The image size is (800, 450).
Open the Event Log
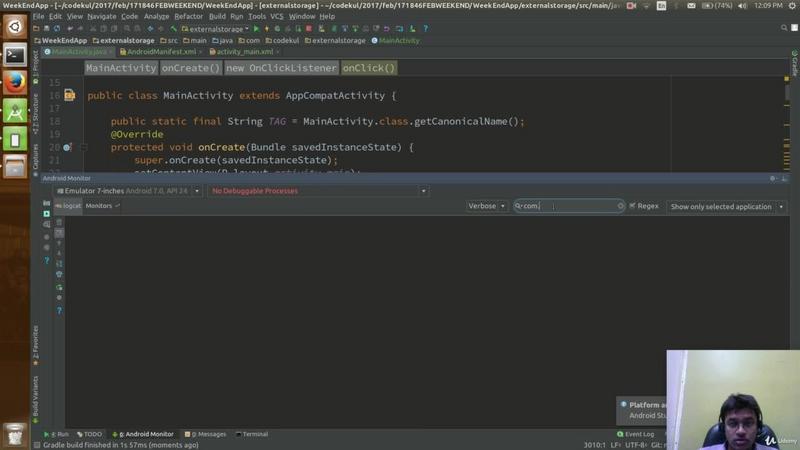point(636,434)
